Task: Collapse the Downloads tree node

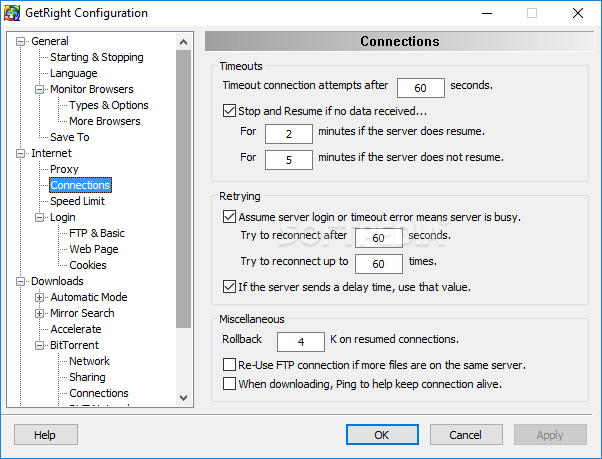Action: (20, 282)
